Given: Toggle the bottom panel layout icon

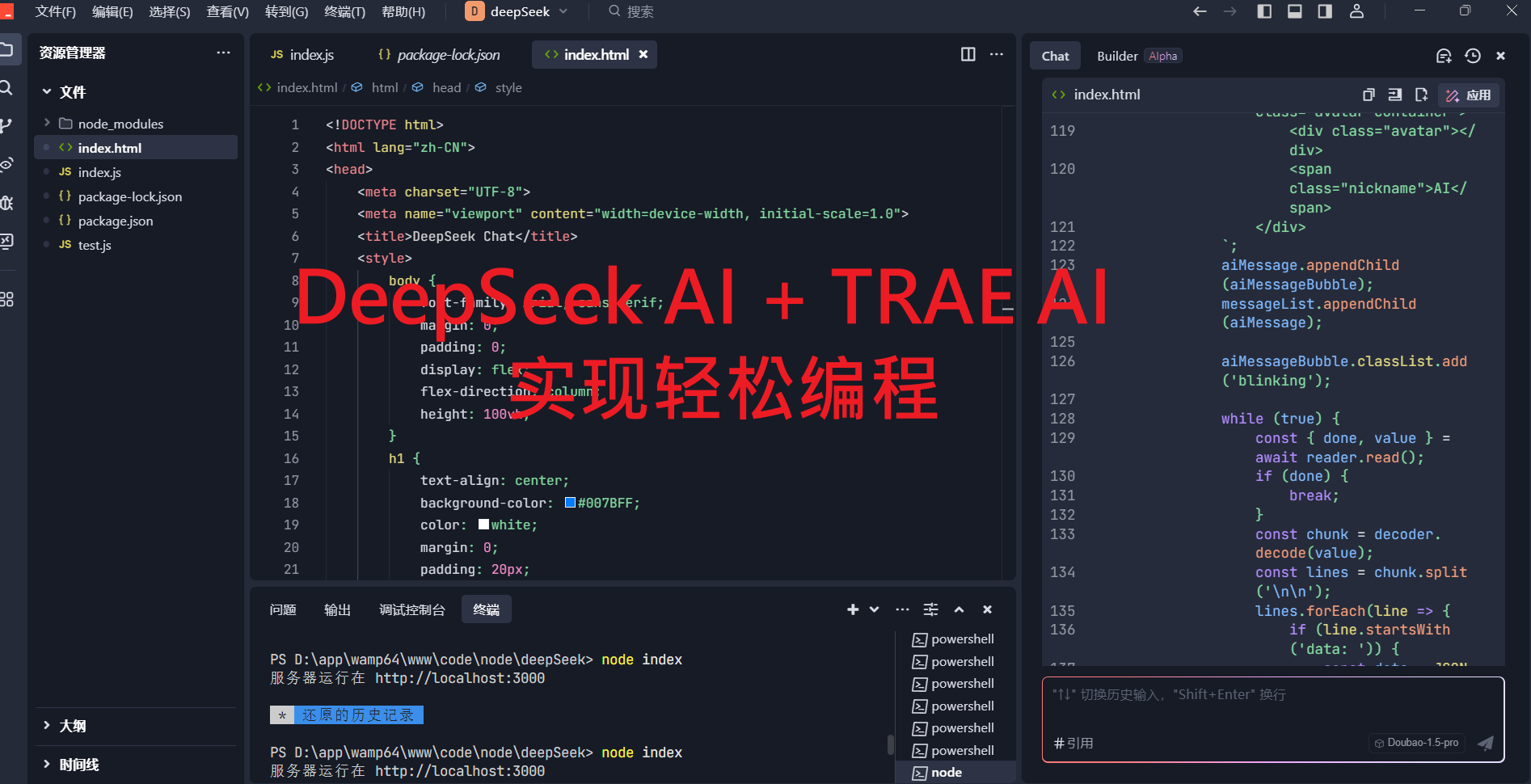Looking at the screenshot, I should tap(1295, 11).
